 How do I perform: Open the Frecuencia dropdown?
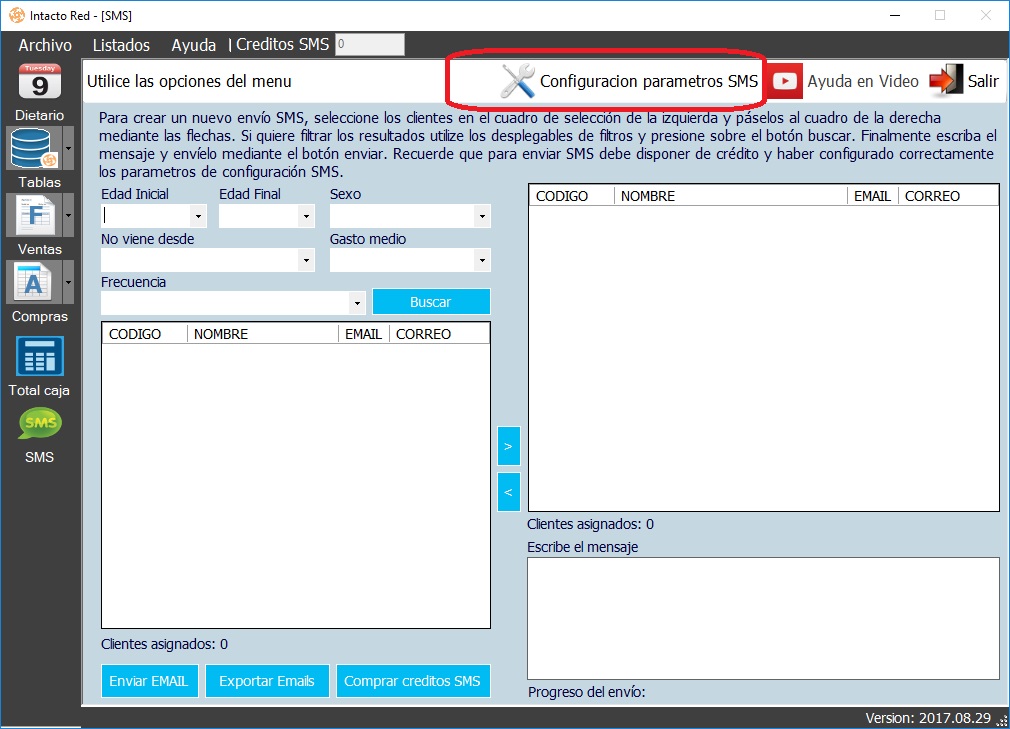click(357, 303)
